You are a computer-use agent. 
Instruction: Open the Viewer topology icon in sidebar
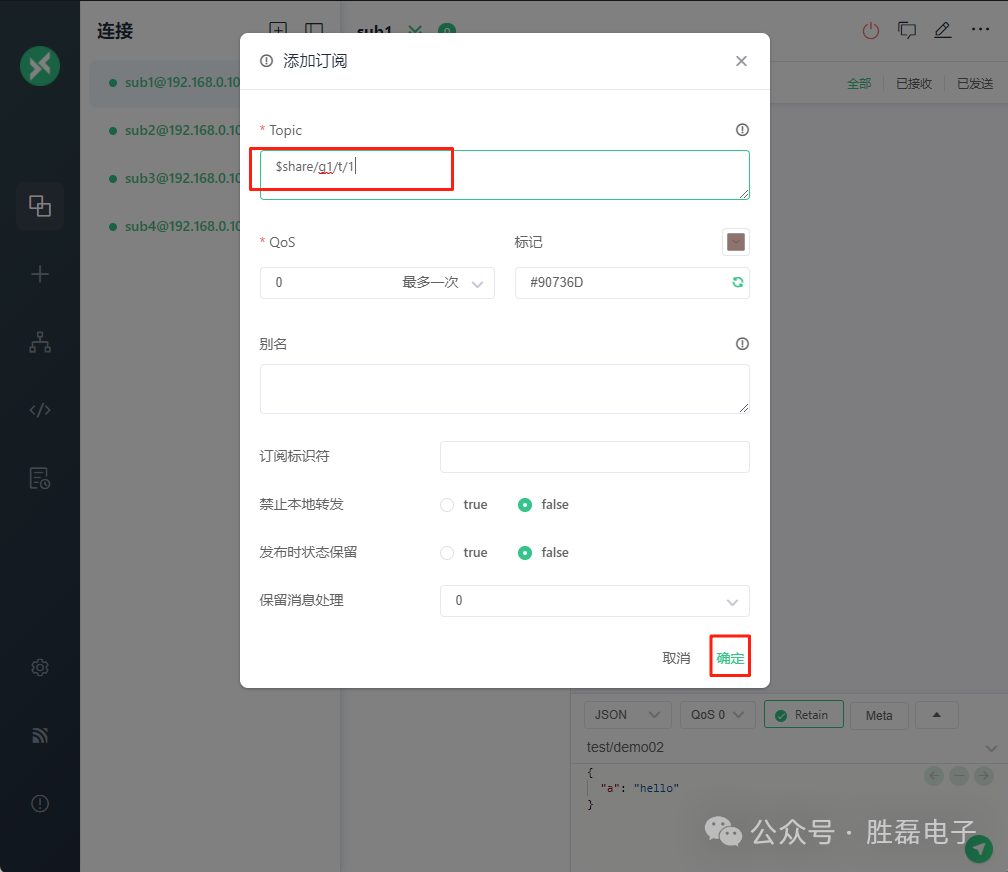pyautogui.click(x=40, y=342)
